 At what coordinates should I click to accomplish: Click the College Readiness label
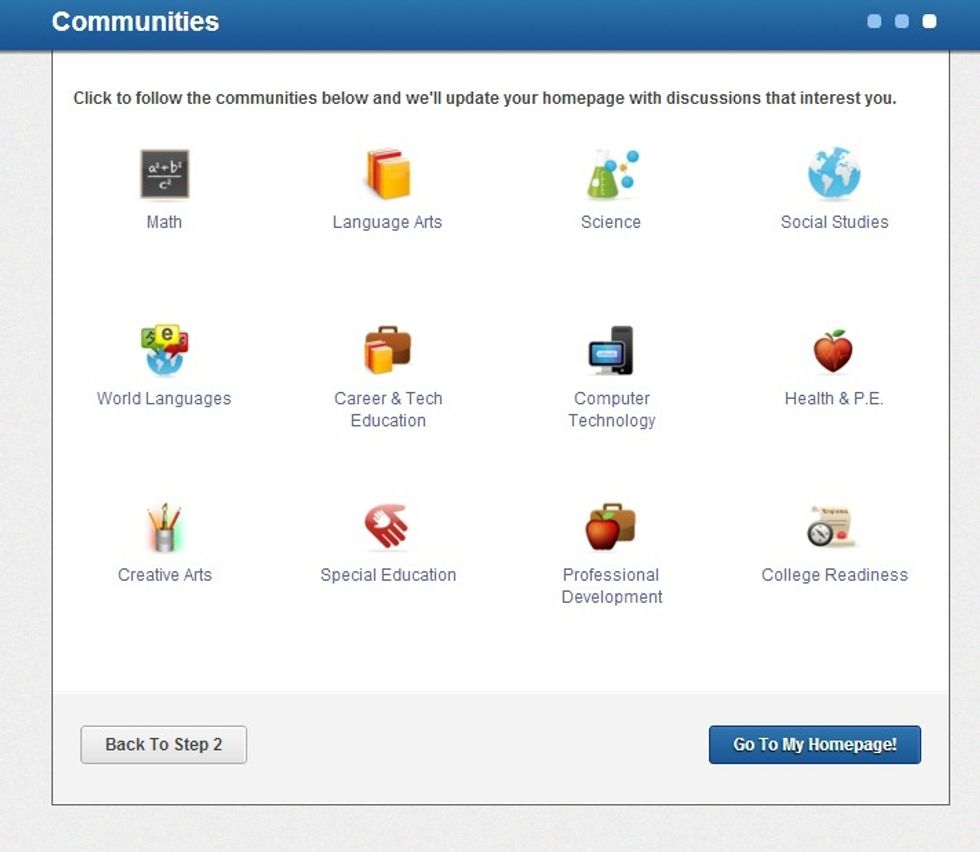pyautogui.click(x=834, y=574)
